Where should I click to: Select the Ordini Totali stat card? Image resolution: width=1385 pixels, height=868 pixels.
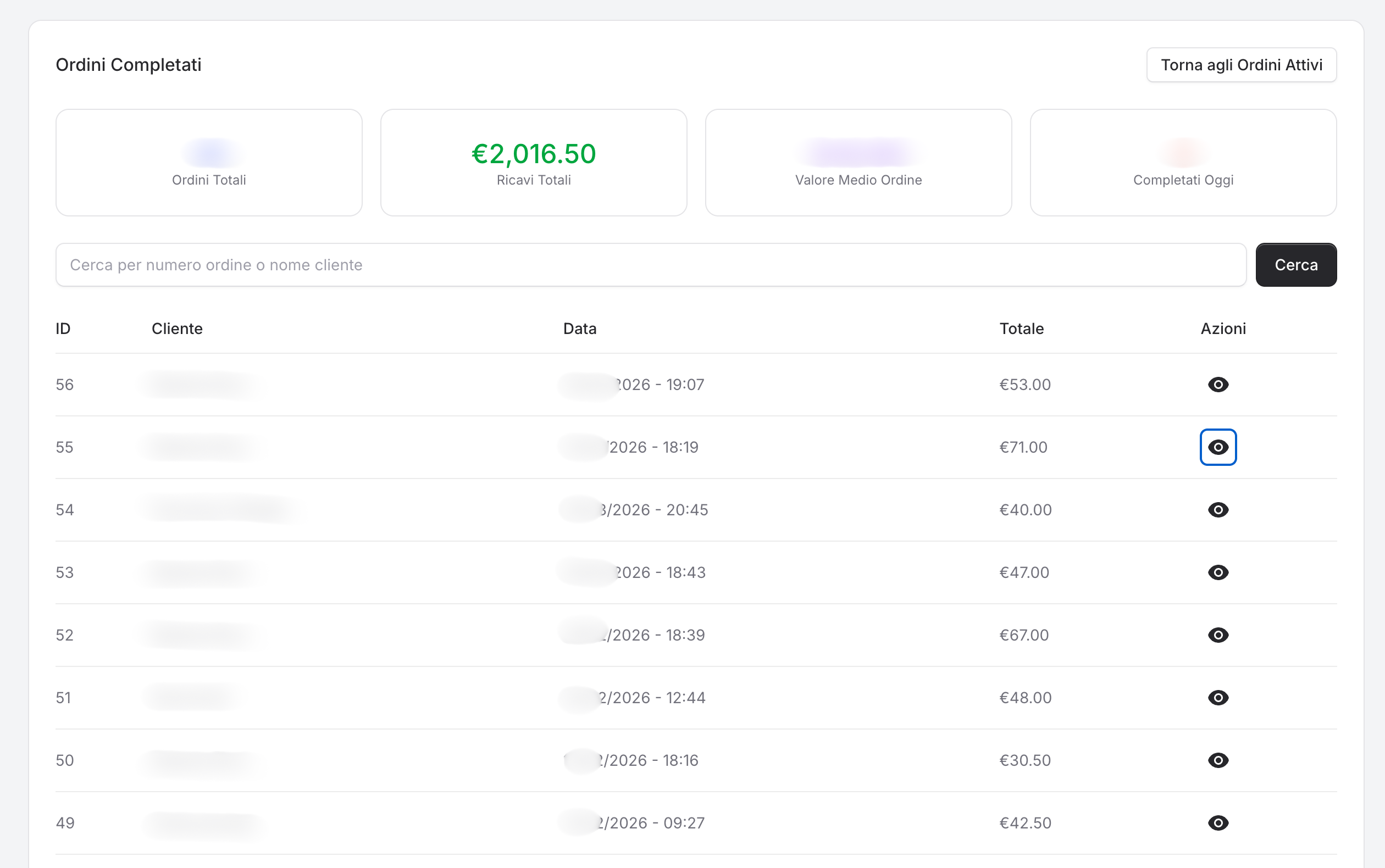tap(208, 163)
